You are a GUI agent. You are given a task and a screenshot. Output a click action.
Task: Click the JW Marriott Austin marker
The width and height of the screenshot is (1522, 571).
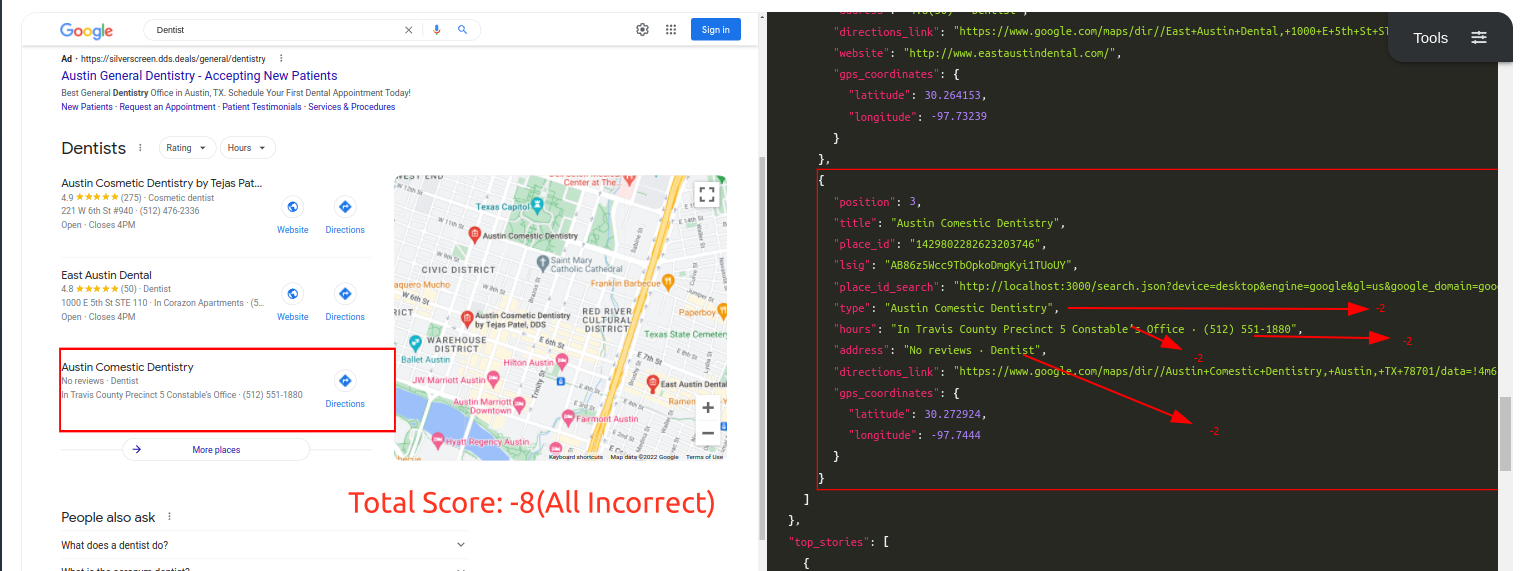[494, 380]
